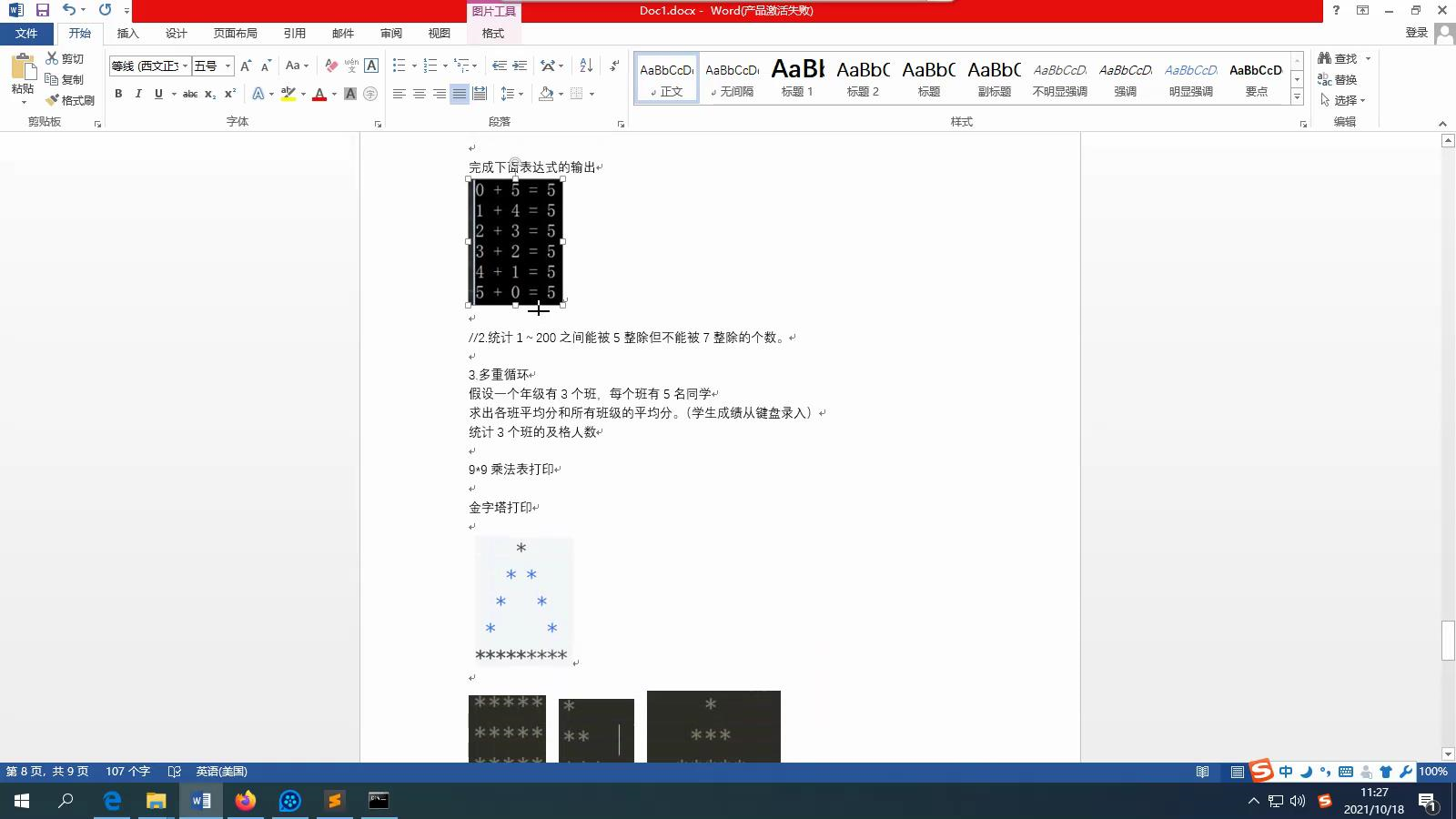Open the Picture Tools 格式 tab
Screen dimensions: 1456x819
point(491,33)
